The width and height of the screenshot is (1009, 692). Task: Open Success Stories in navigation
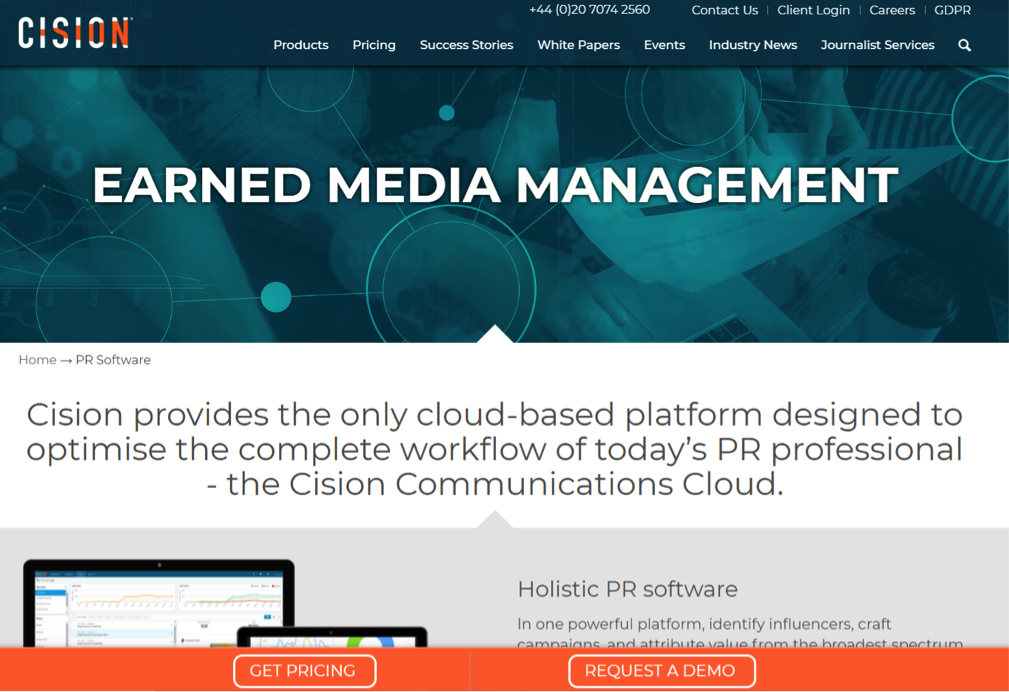[x=466, y=45]
